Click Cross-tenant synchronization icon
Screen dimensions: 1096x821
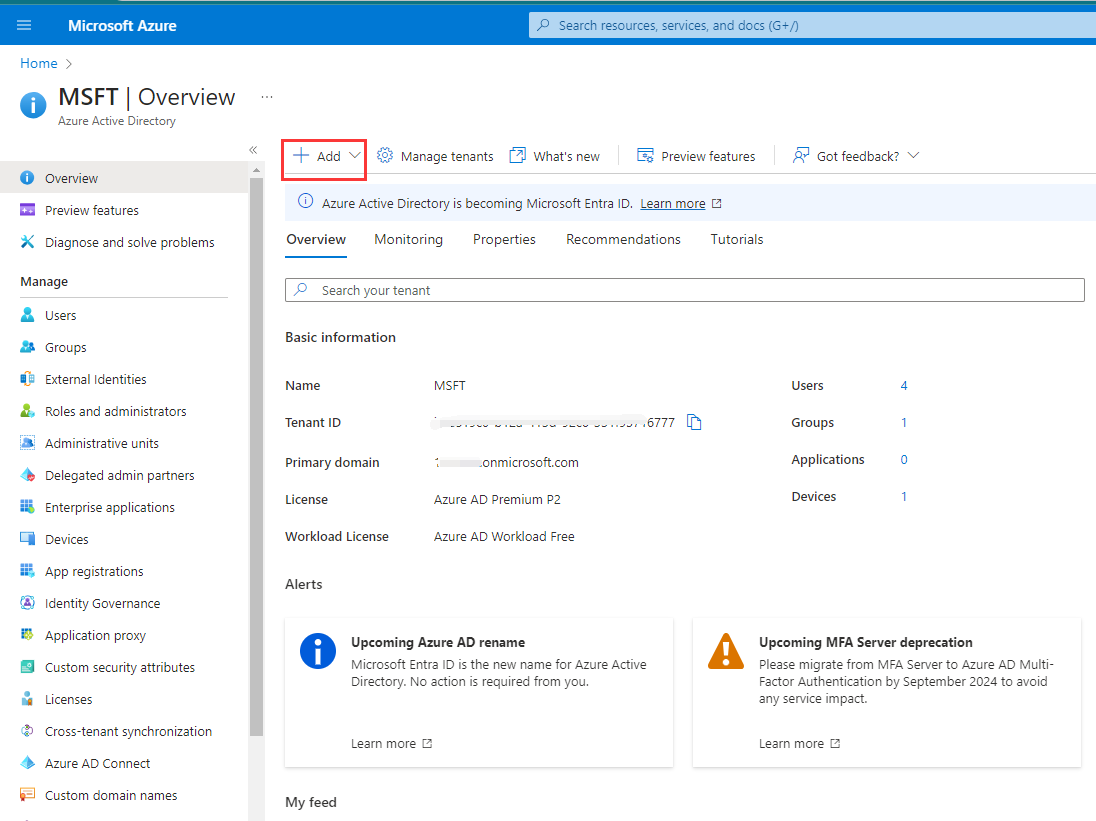27,731
